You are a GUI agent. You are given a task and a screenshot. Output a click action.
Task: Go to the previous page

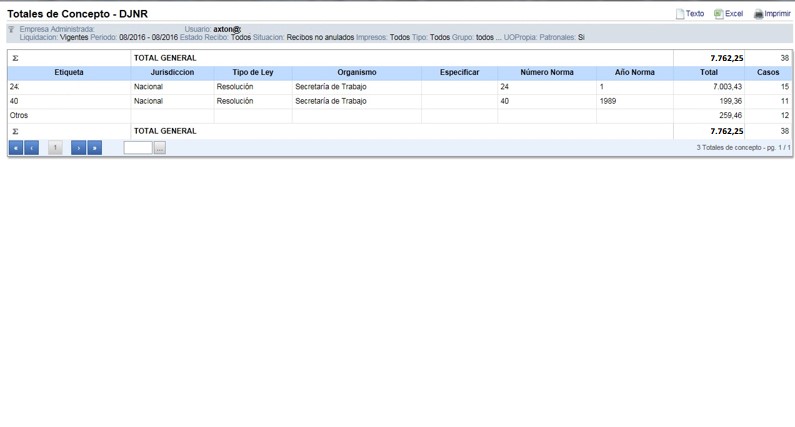[31, 148]
